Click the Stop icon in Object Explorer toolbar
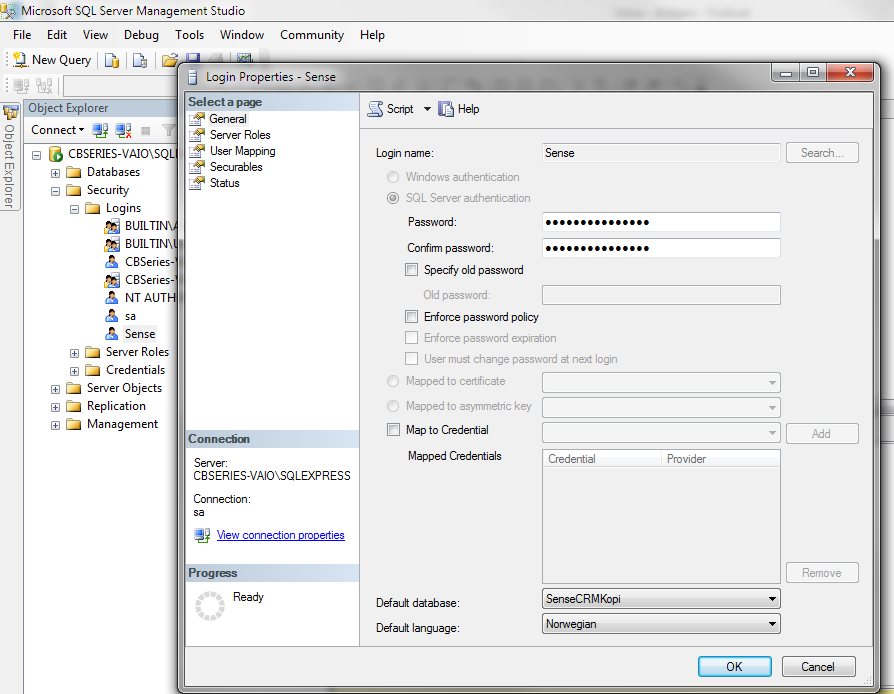This screenshot has height=694, width=894. click(x=146, y=131)
